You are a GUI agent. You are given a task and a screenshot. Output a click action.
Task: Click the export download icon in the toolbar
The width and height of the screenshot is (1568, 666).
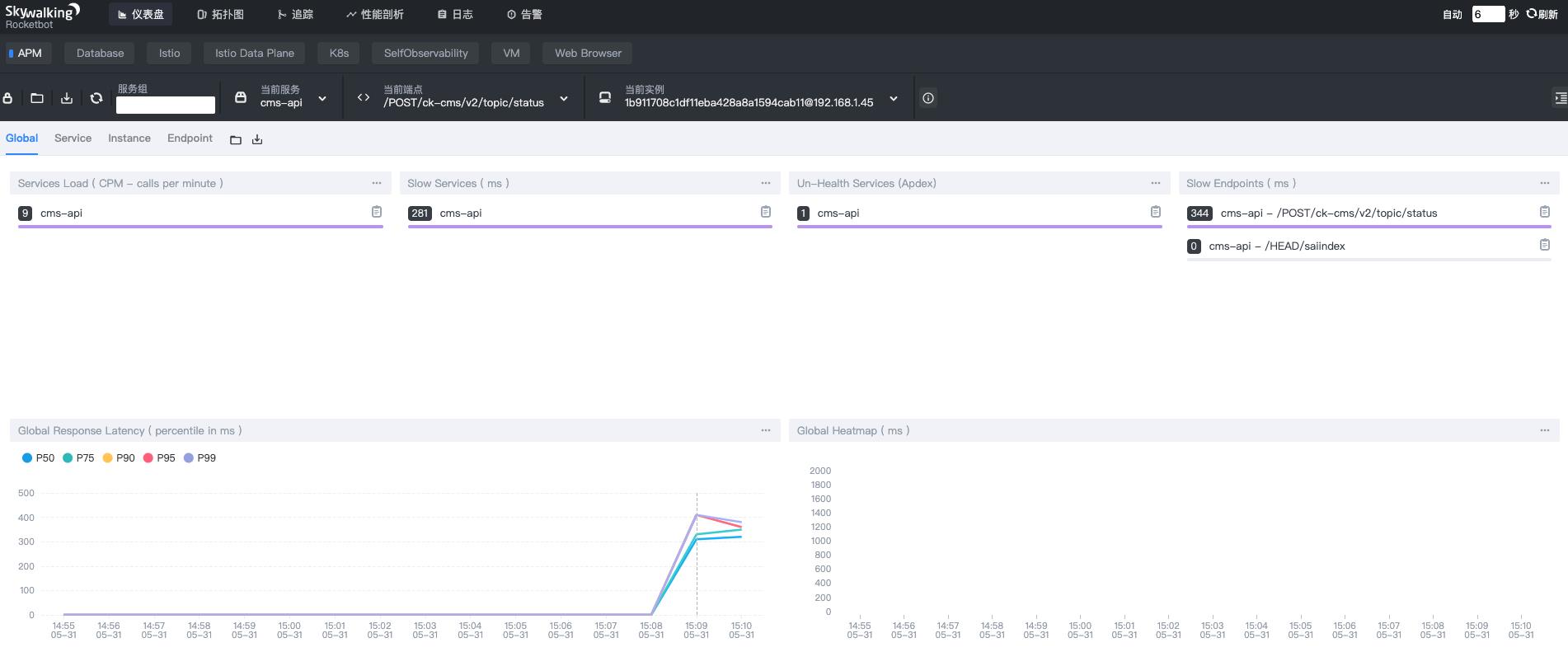67,98
